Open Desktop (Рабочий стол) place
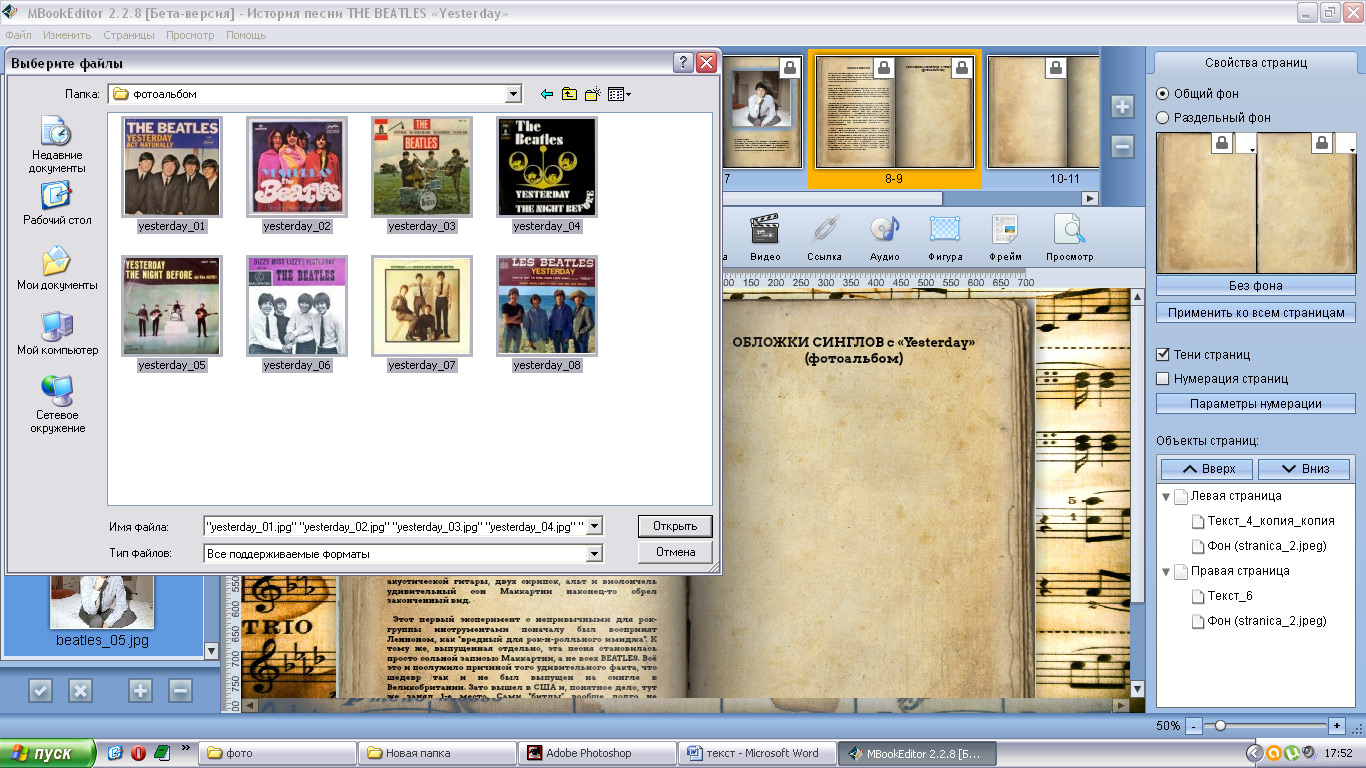Screen dimensions: 1366x768 pyautogui.click(x=57, y=203)
